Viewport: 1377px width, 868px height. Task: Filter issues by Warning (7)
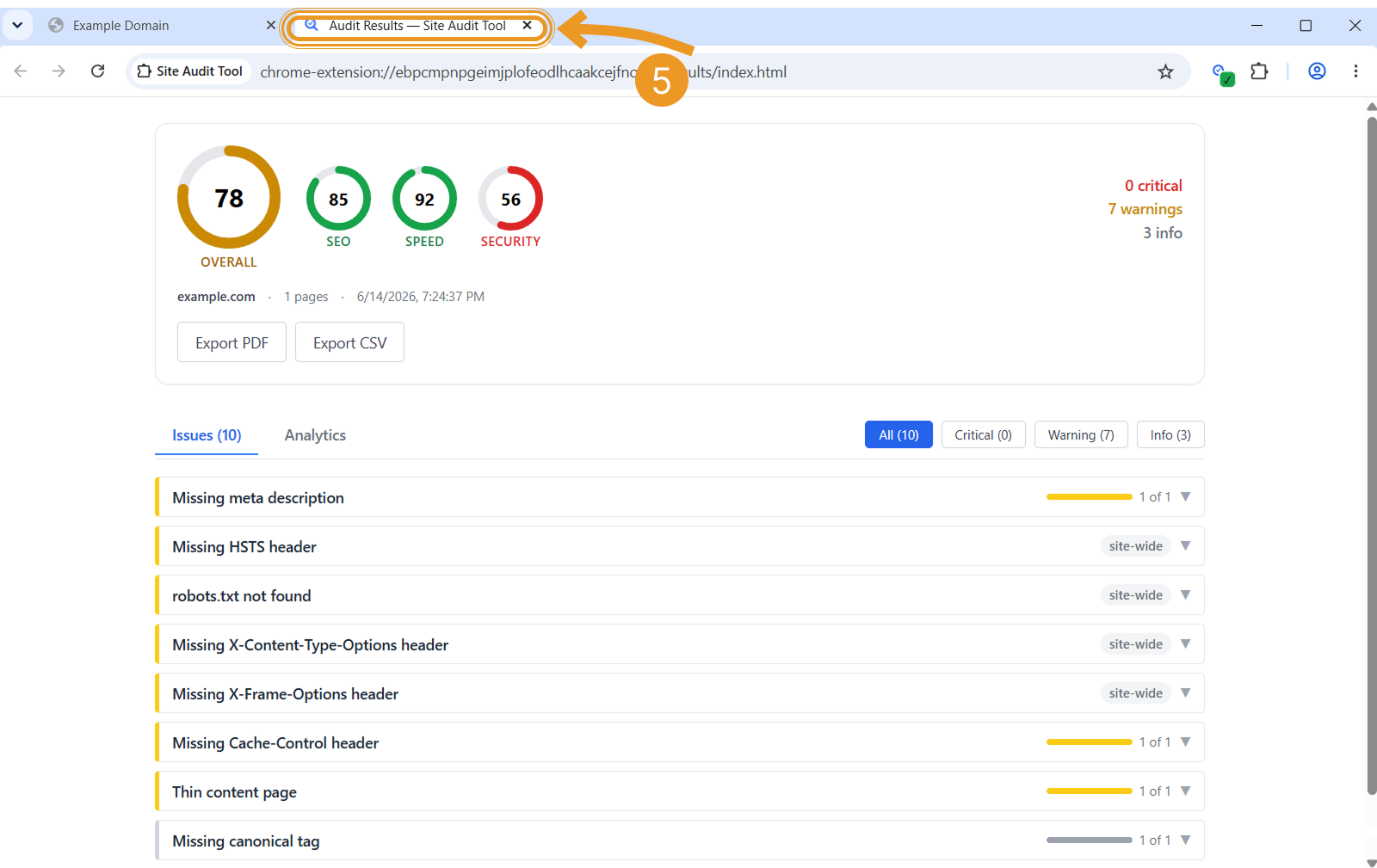1081,435
